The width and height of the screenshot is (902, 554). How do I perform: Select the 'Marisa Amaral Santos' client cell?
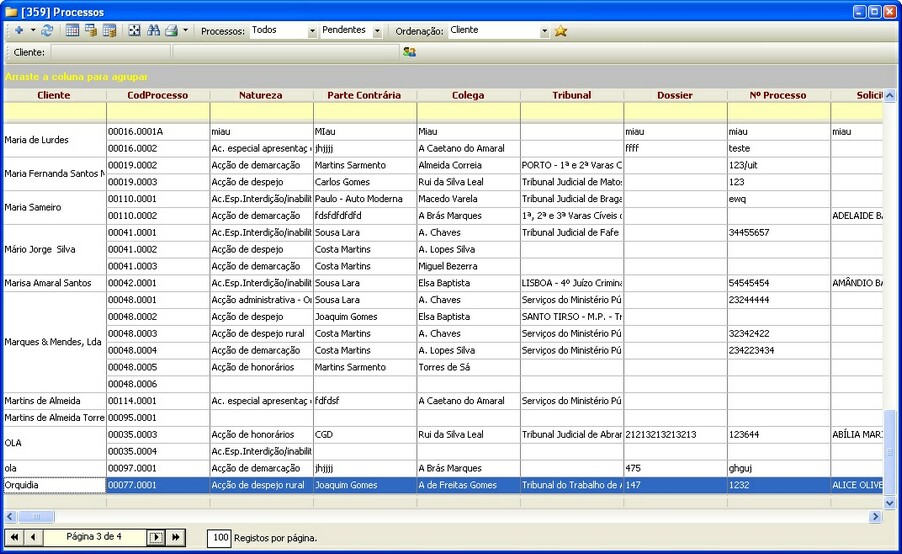point(55,283)
